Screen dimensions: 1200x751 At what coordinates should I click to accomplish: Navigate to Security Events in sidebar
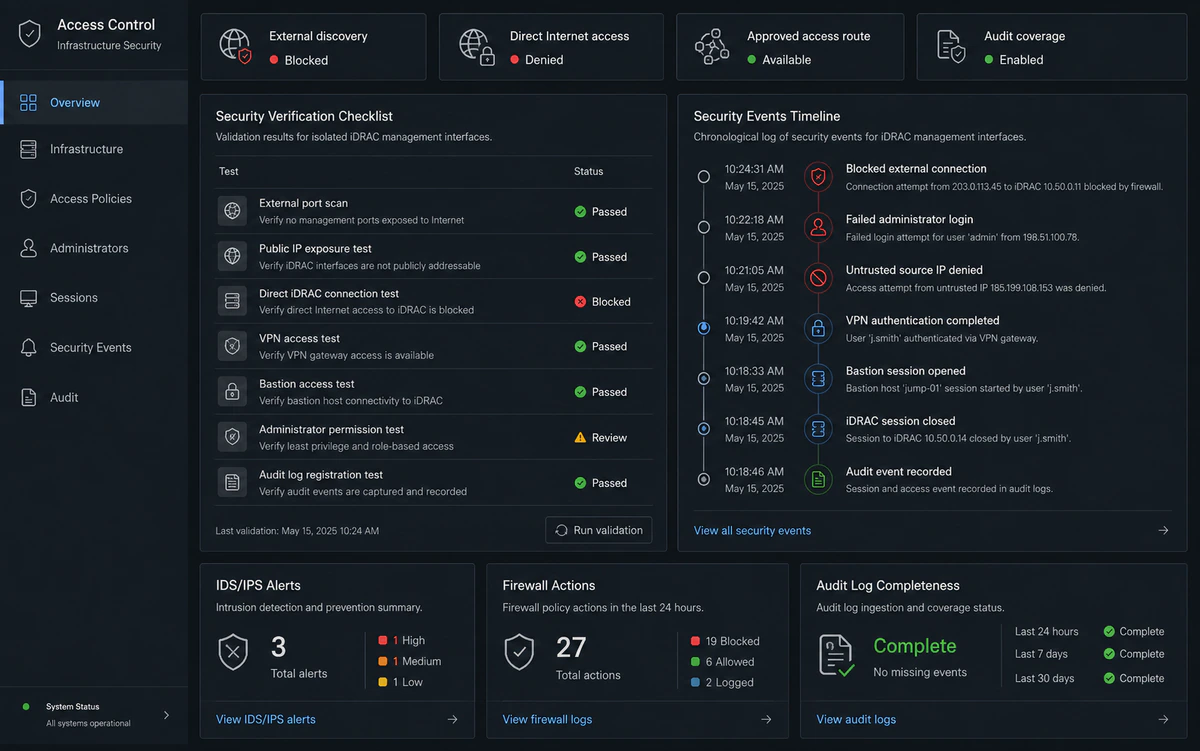(94, 348)
